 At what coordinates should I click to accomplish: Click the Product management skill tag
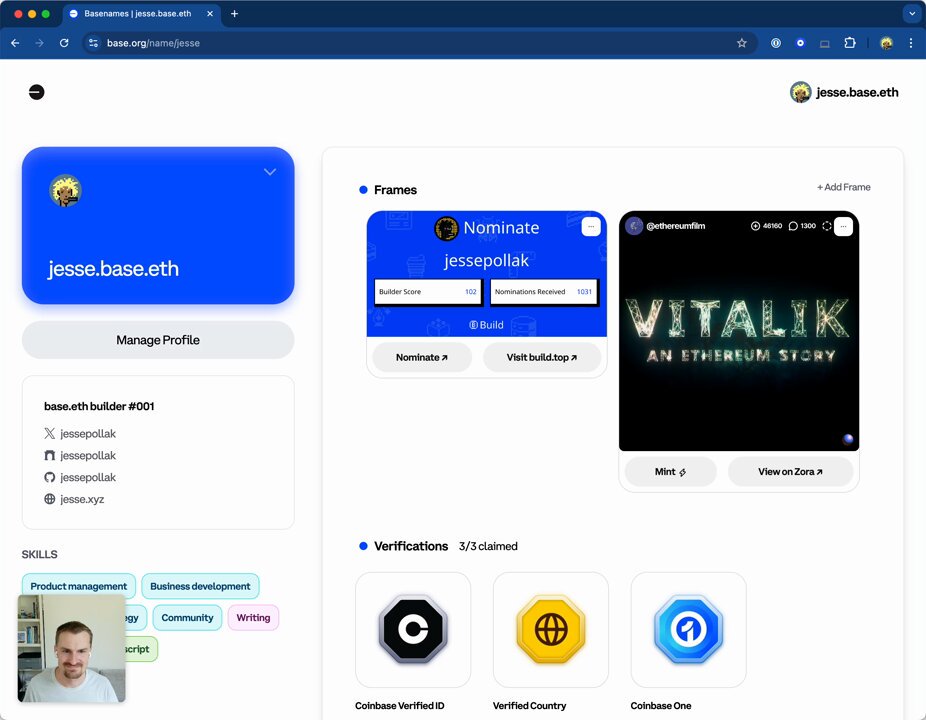click(x=79, y=586)
